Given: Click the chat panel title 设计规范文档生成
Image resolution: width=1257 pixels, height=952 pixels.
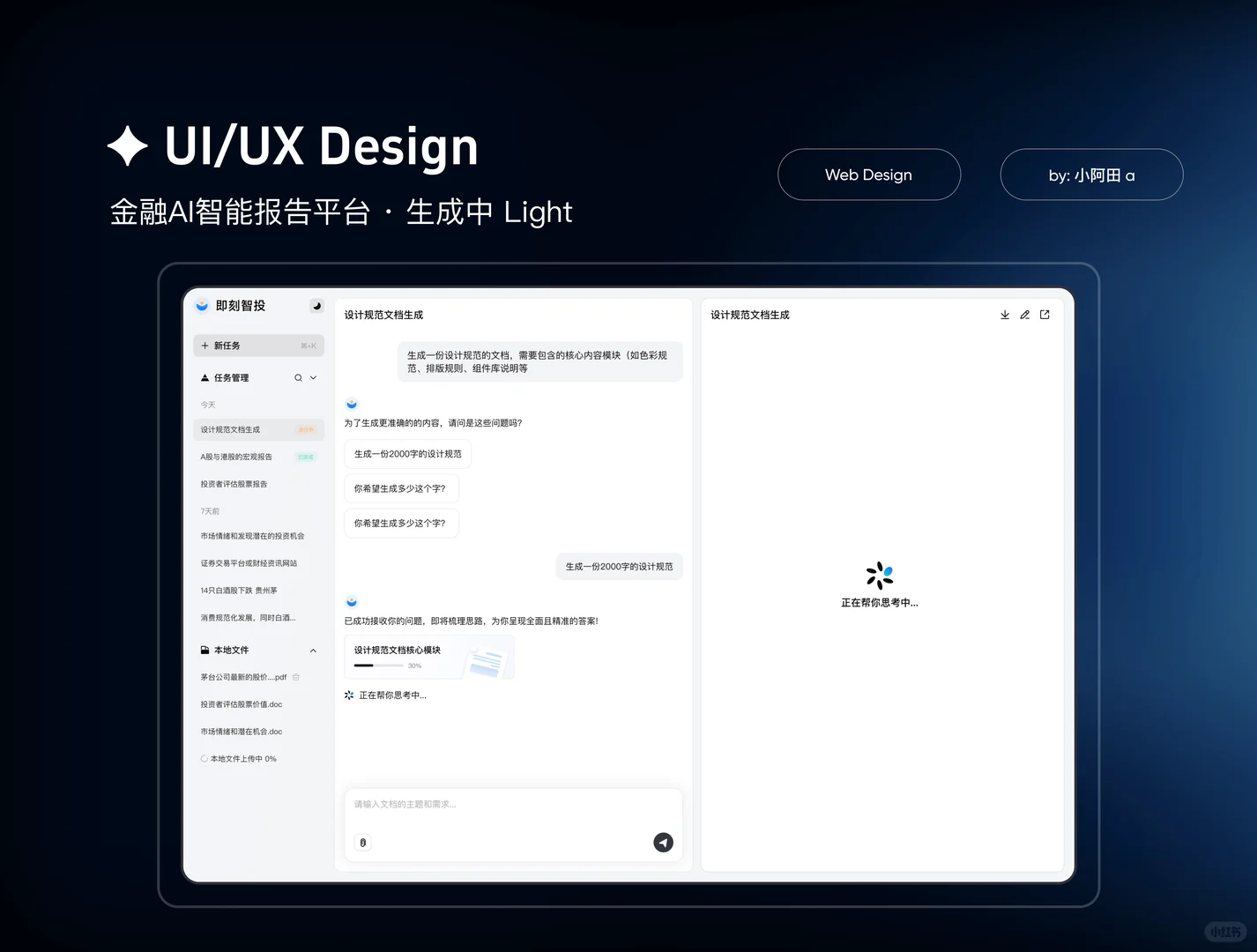Looking at the screenshot, I should click(x=383, y=315).
